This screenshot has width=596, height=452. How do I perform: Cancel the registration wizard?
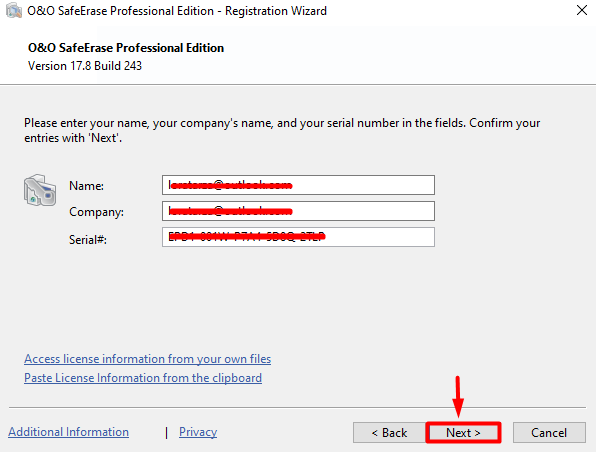tap(549, 433)
